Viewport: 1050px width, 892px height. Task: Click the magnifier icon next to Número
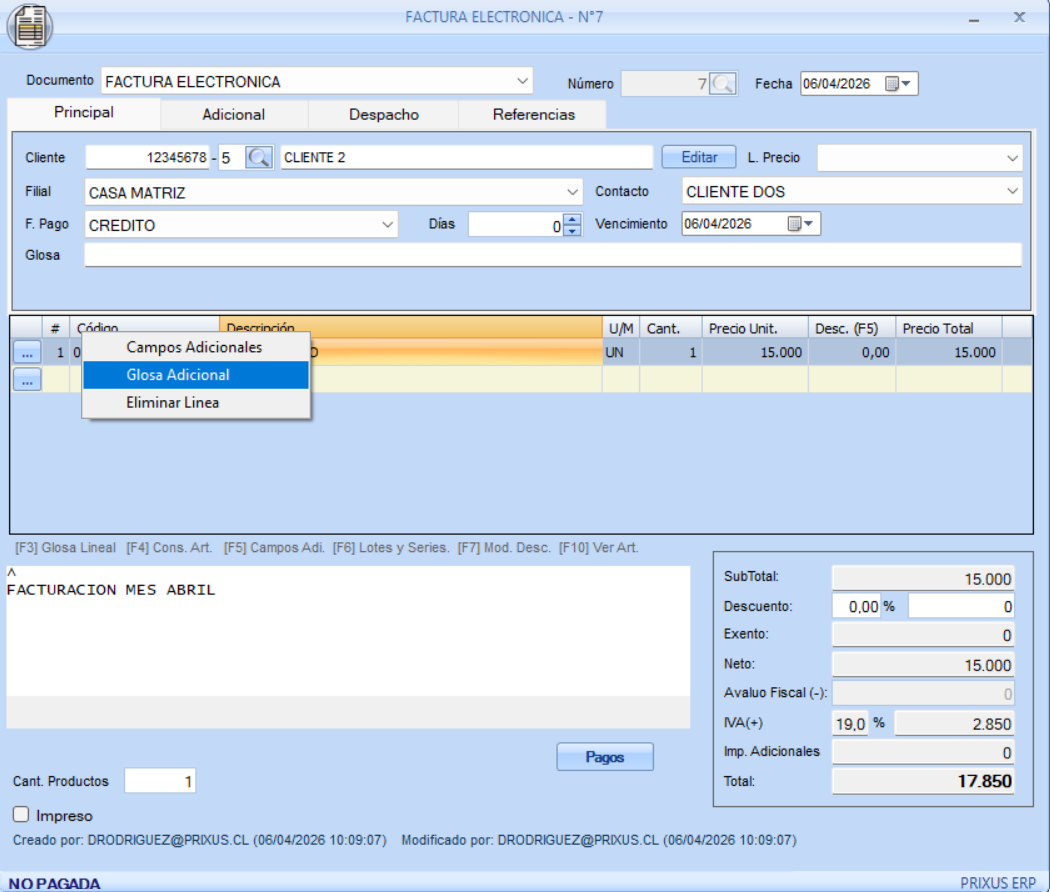pos(723,84)
